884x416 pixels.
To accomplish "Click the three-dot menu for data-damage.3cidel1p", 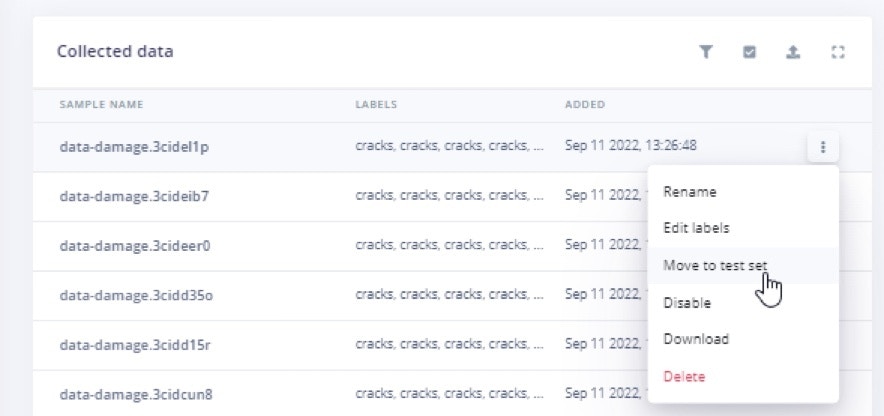I will (x=823, y=147).
